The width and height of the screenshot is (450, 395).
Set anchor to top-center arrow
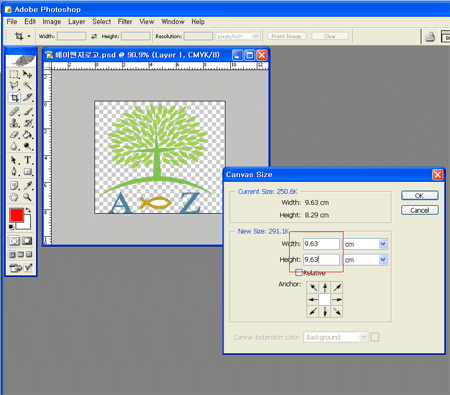click(325, 287)
